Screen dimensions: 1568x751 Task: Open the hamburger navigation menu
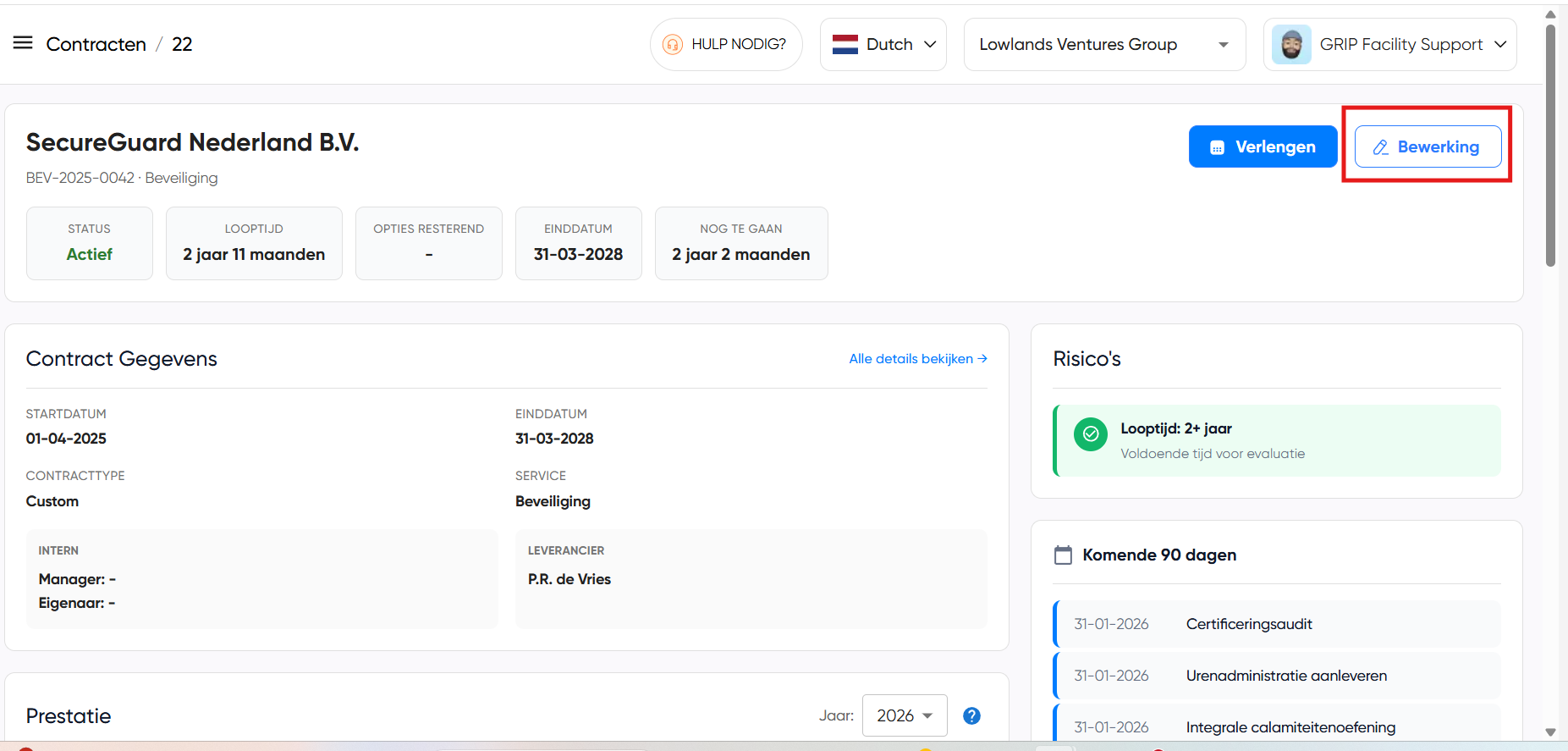23,43
